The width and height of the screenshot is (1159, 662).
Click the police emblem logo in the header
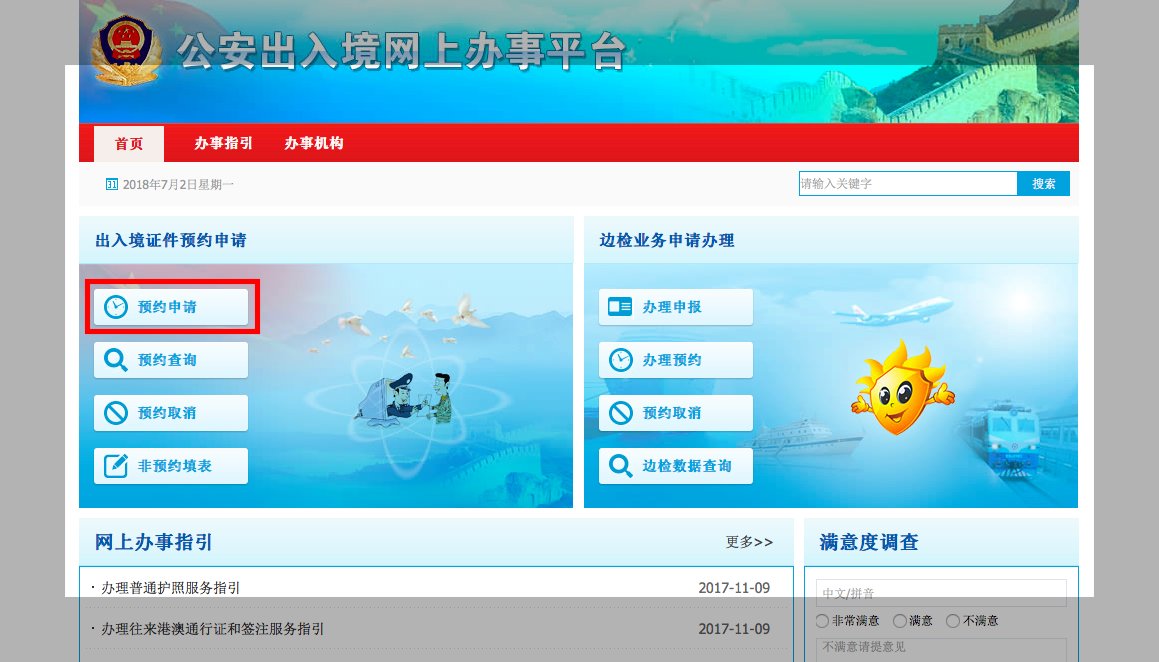click(x=125, y=50)
